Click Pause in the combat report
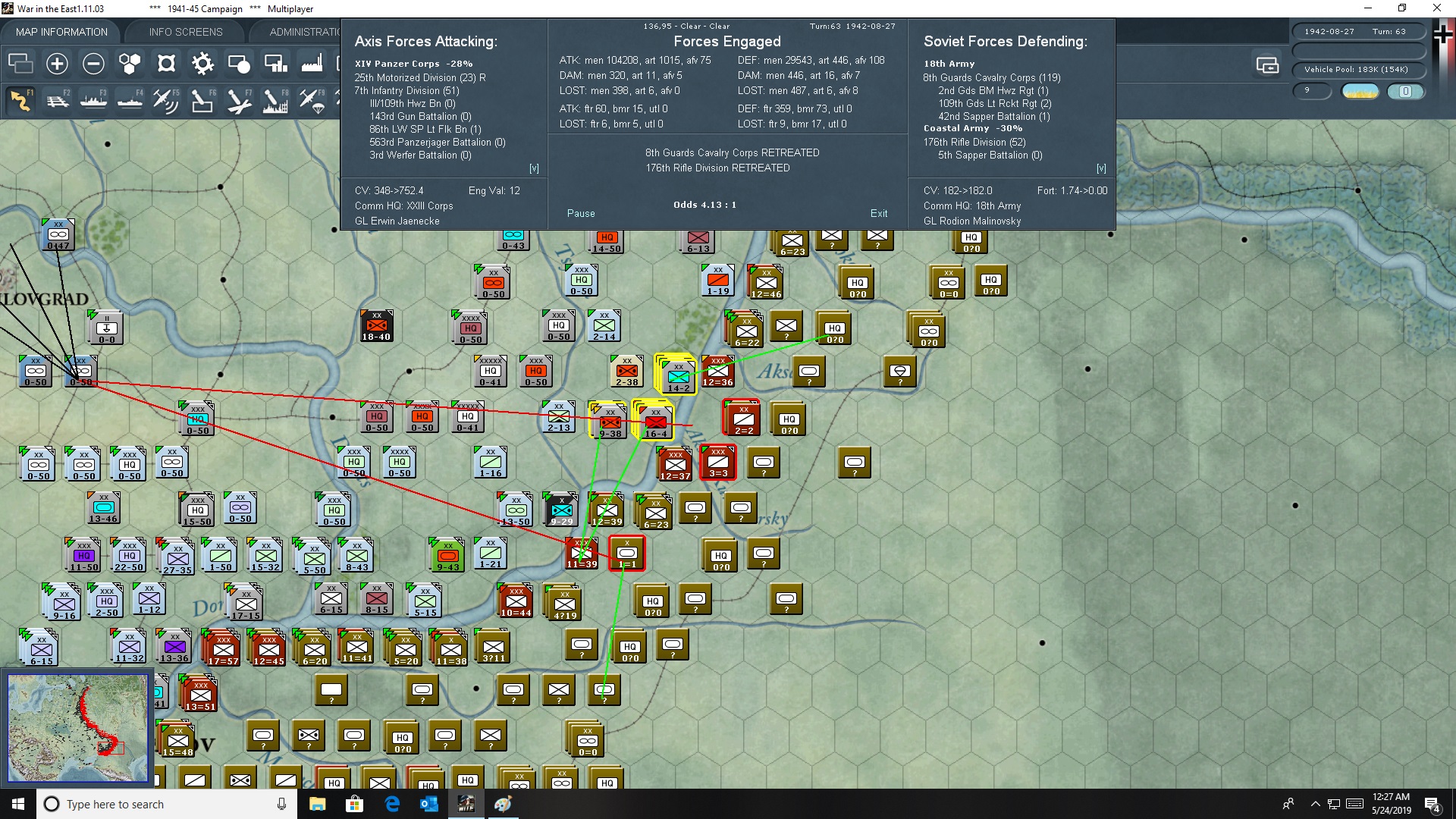The height and width of the screenshot is (819, 1456). pos(581,214)
